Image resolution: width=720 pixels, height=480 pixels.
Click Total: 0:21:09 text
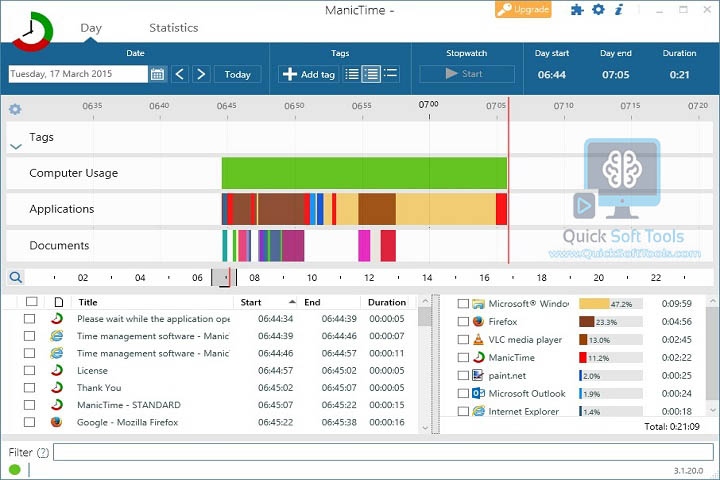tap(672, 427)
